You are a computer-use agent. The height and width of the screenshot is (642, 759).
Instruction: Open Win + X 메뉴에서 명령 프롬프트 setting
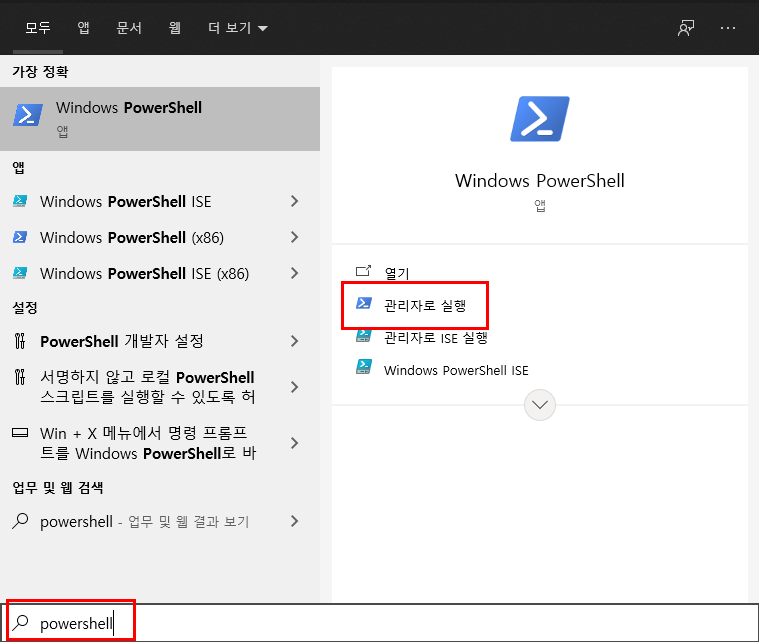160,443
